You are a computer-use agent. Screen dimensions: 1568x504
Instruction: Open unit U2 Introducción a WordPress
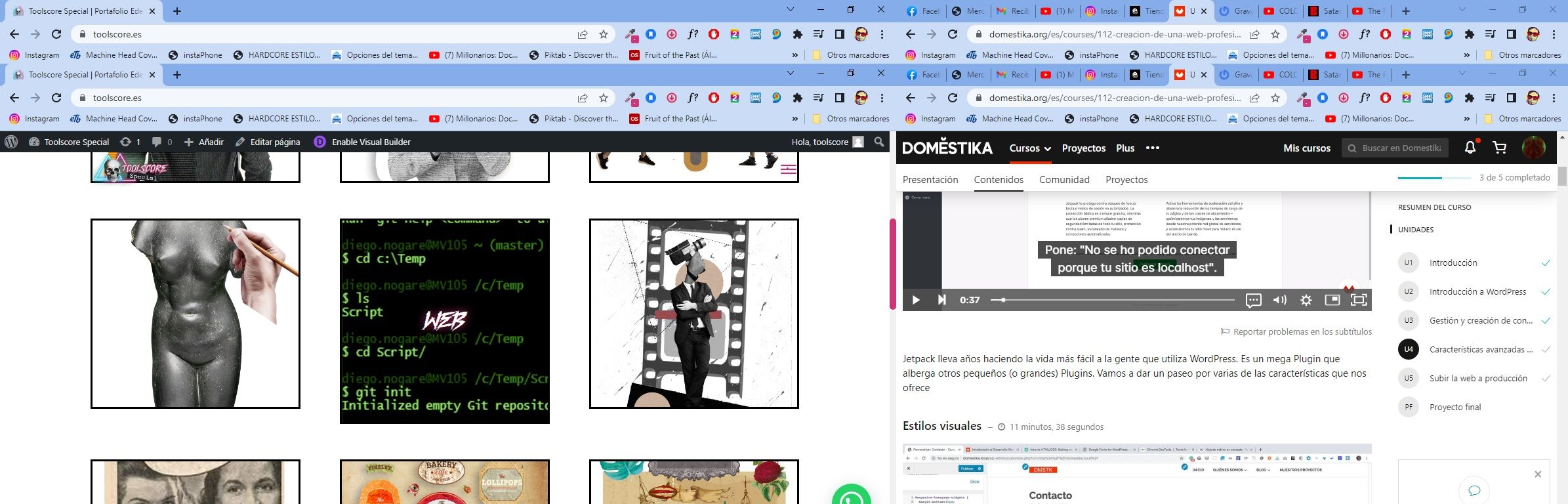[1475, 291]
